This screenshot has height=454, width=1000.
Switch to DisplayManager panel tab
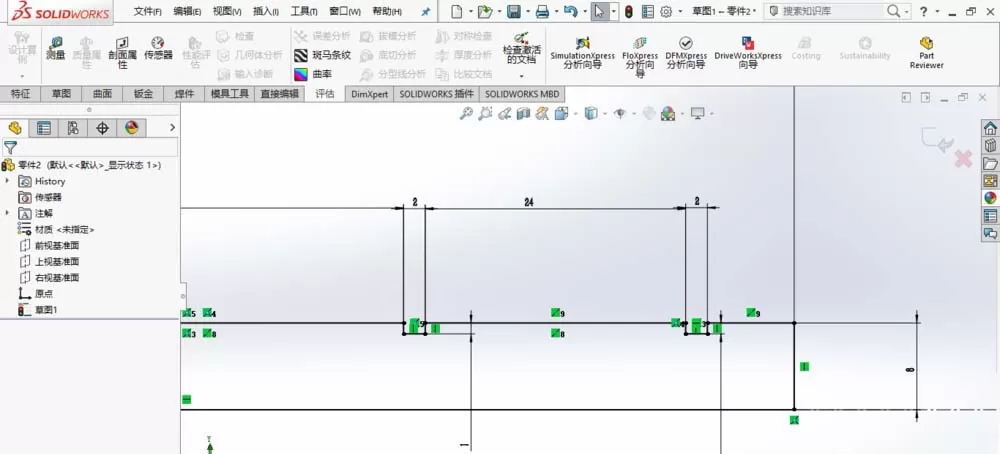131,128
